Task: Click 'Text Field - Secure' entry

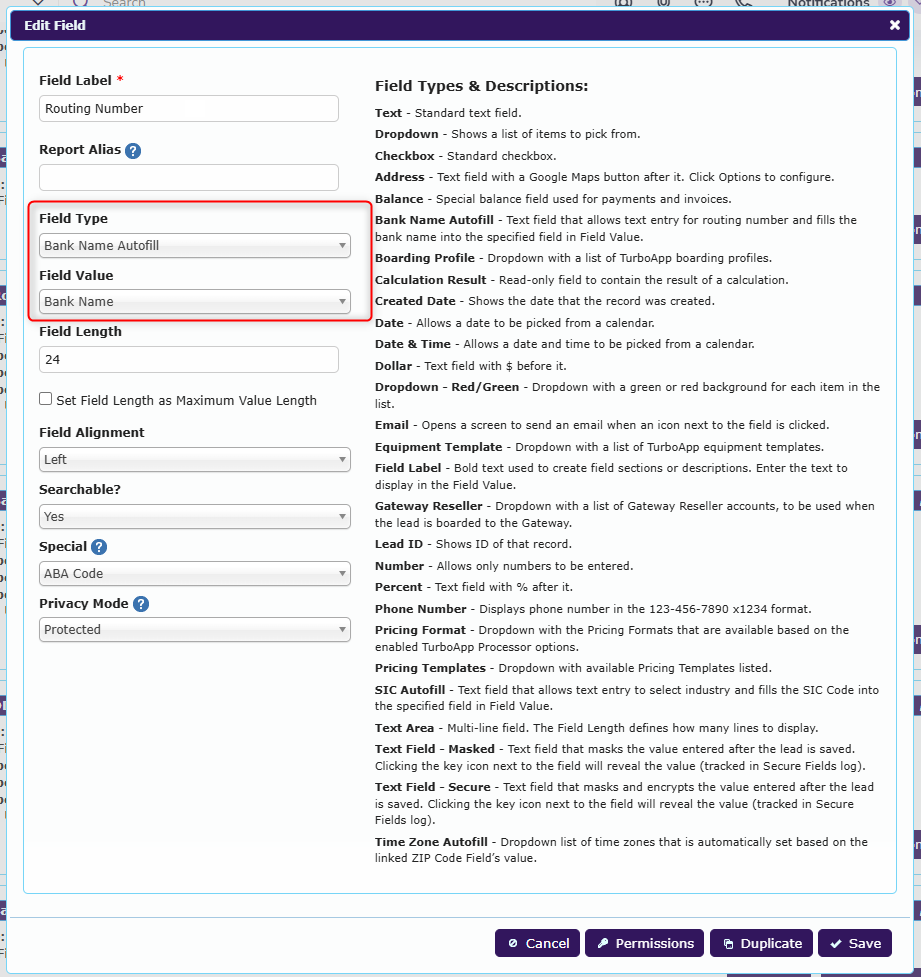Action: coord(624,804)
